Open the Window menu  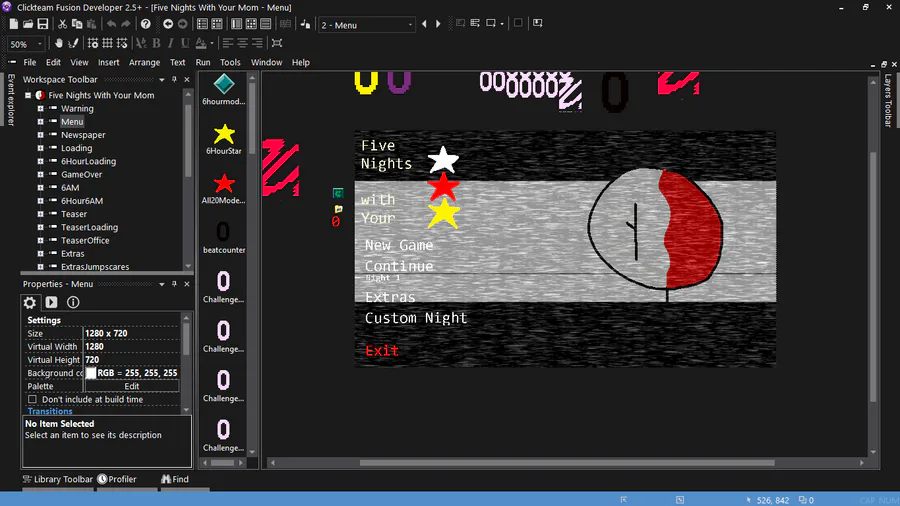tap(266, 62)
